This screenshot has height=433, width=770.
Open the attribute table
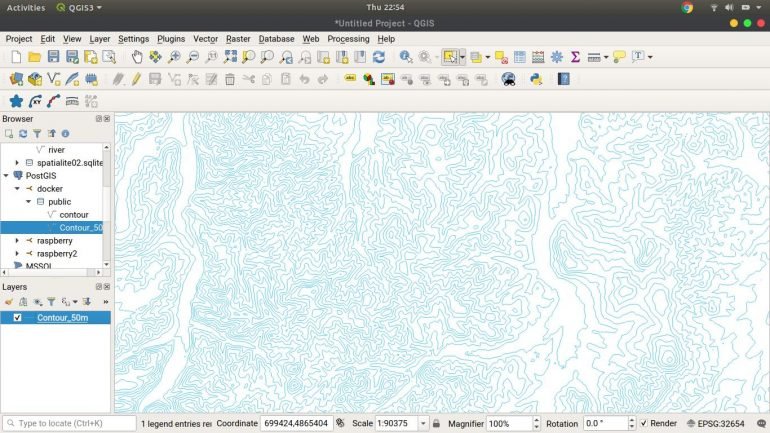click(x=519, y=57)
